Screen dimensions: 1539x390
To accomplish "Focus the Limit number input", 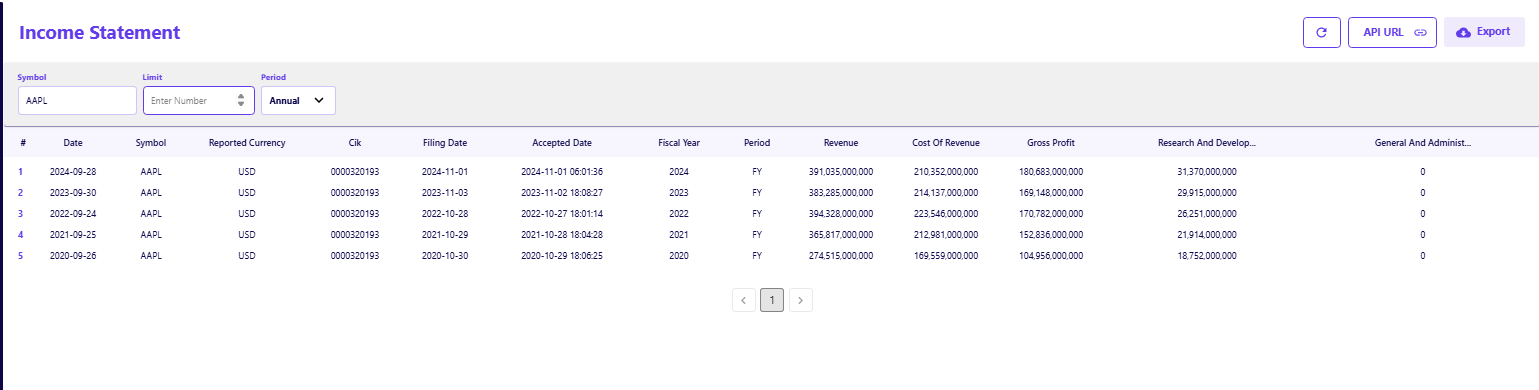I will tap(198, 100).
